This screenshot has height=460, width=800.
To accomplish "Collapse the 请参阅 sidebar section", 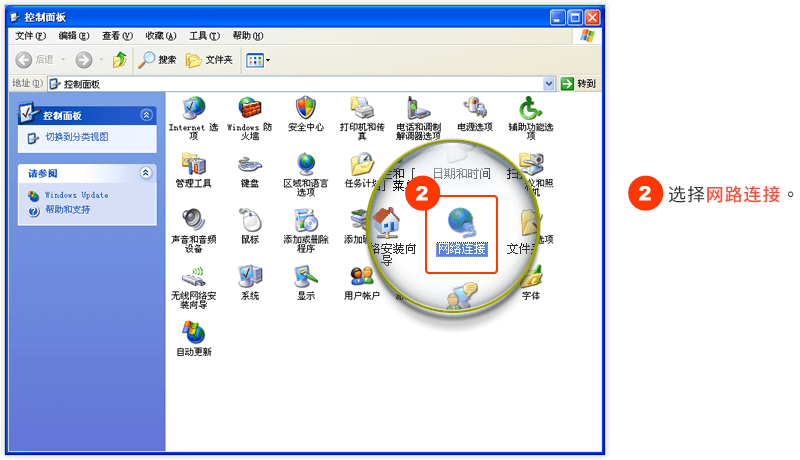I will pos(147,173).
